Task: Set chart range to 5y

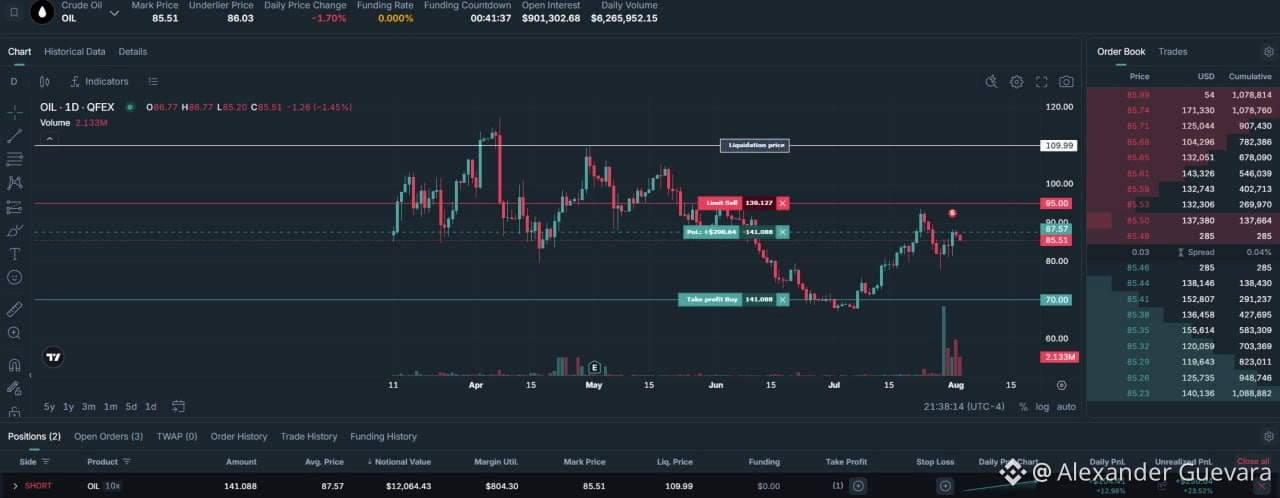Action: [x=49, y=407]
